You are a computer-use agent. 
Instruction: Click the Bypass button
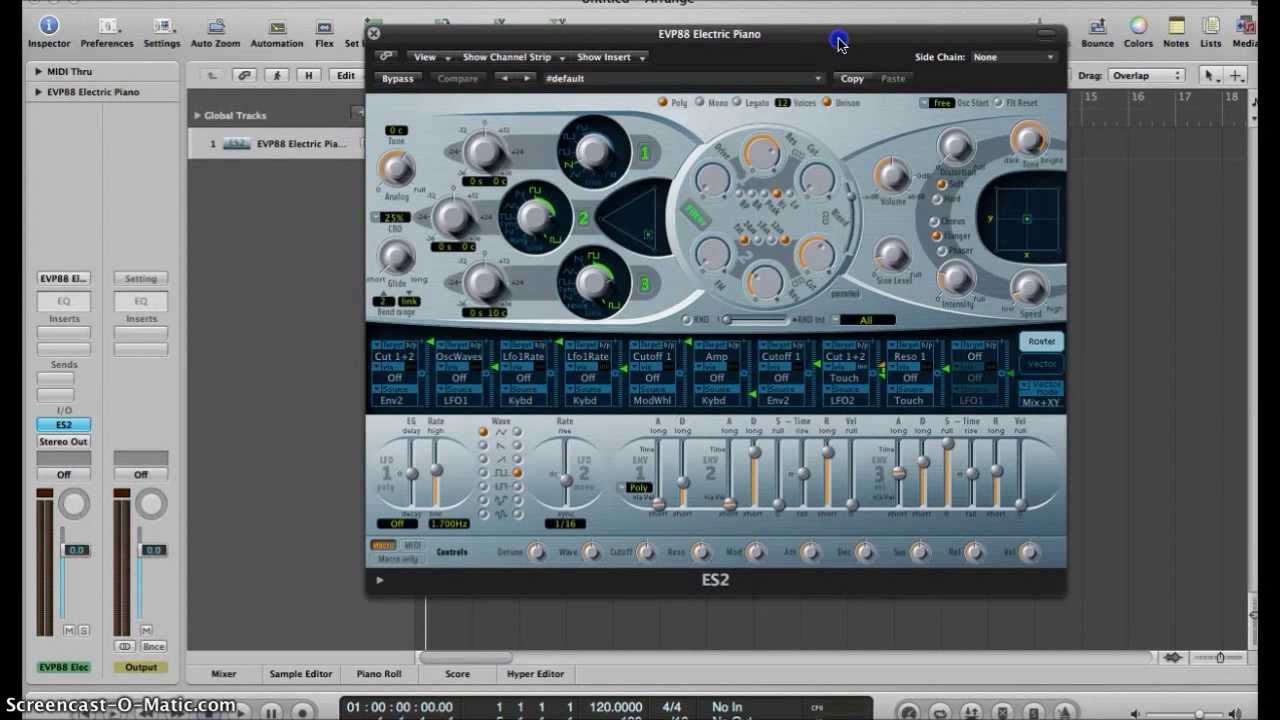click(x=397, y=79)
